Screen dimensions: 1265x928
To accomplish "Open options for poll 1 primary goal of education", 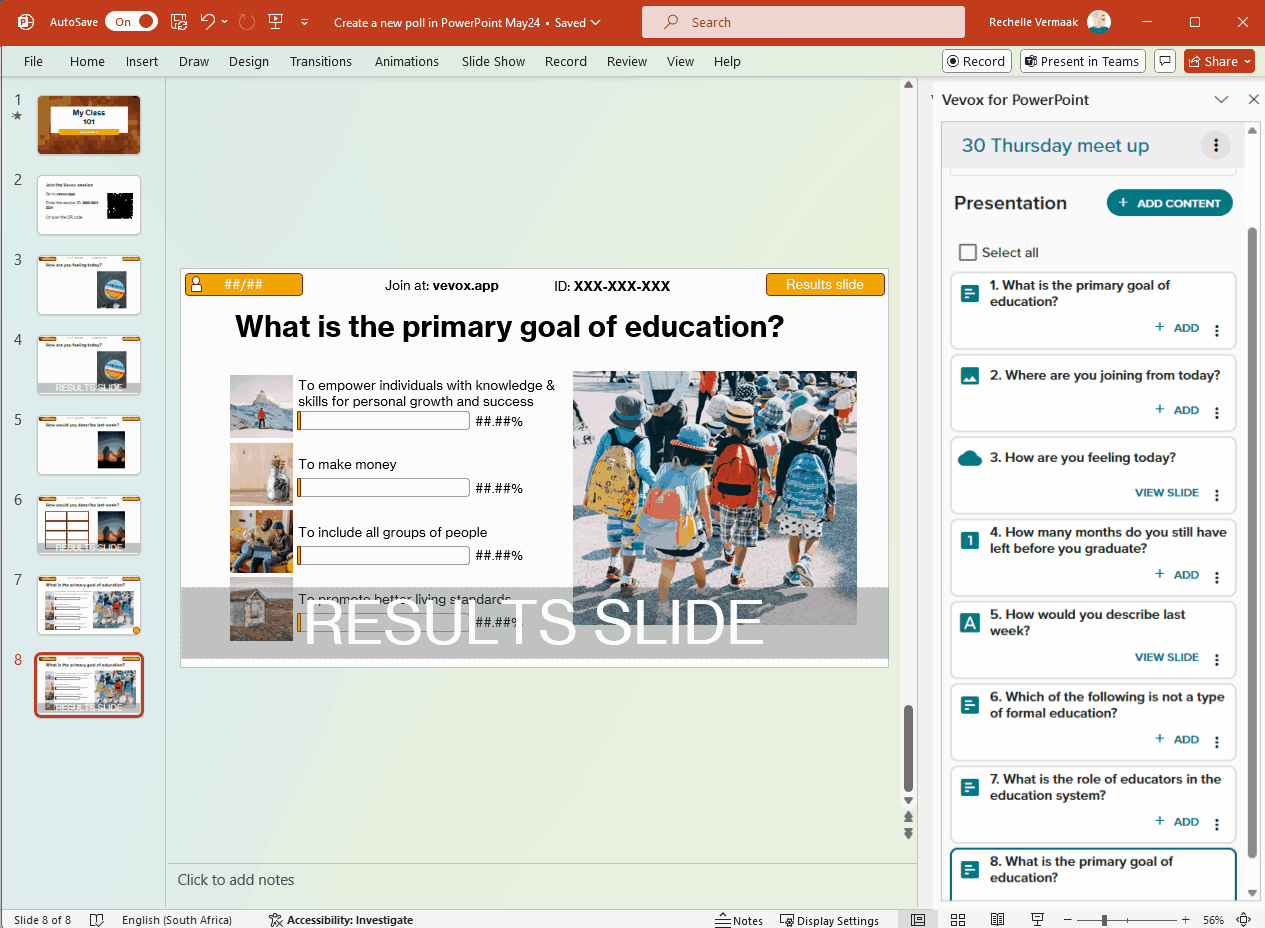I will [1217, 330].
